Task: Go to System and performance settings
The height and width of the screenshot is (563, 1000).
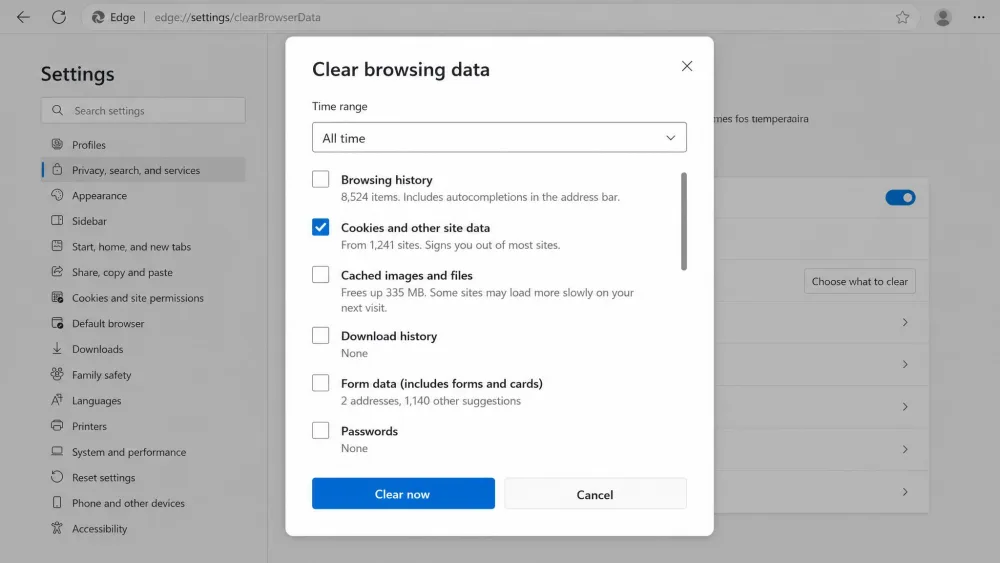Action: [143, 451]
